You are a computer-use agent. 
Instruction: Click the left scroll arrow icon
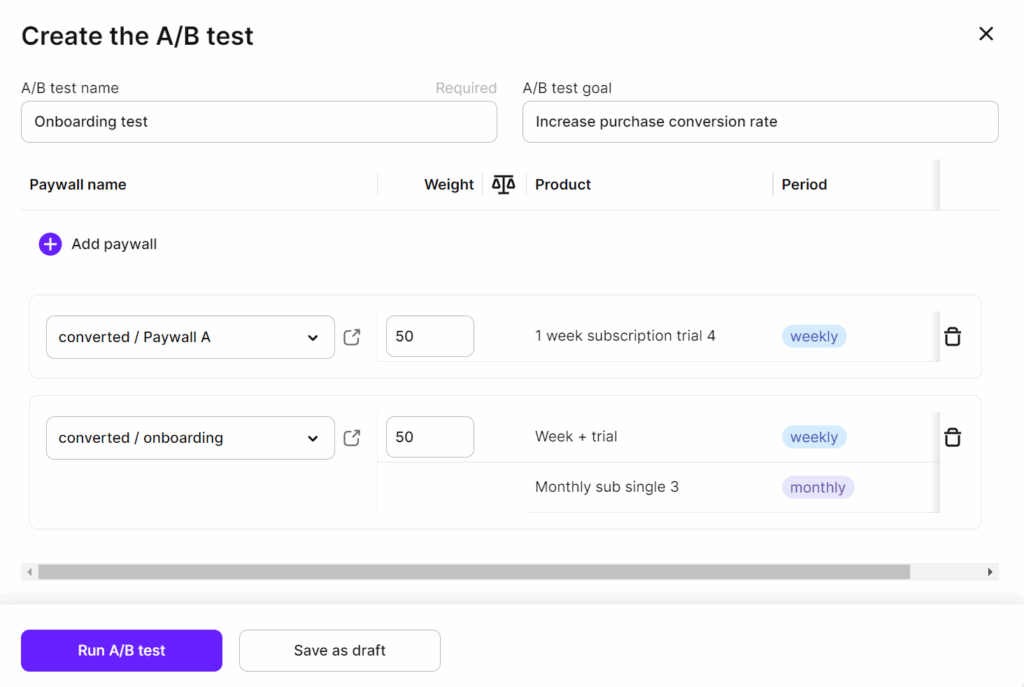[x=32, y=571]
